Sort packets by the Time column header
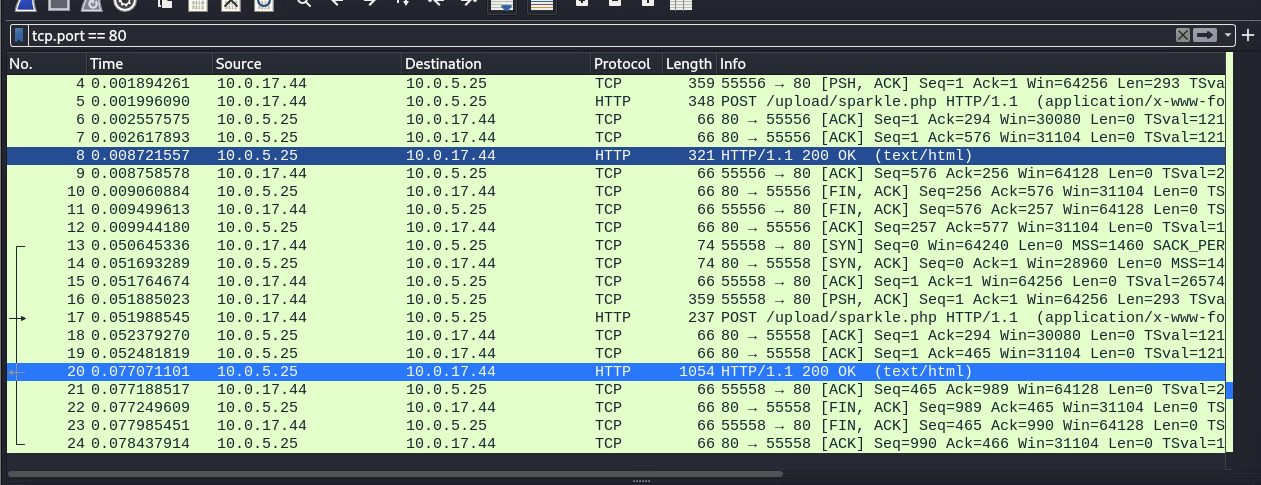Screen dimensions: 1261x485 click(x=107, y=64)
